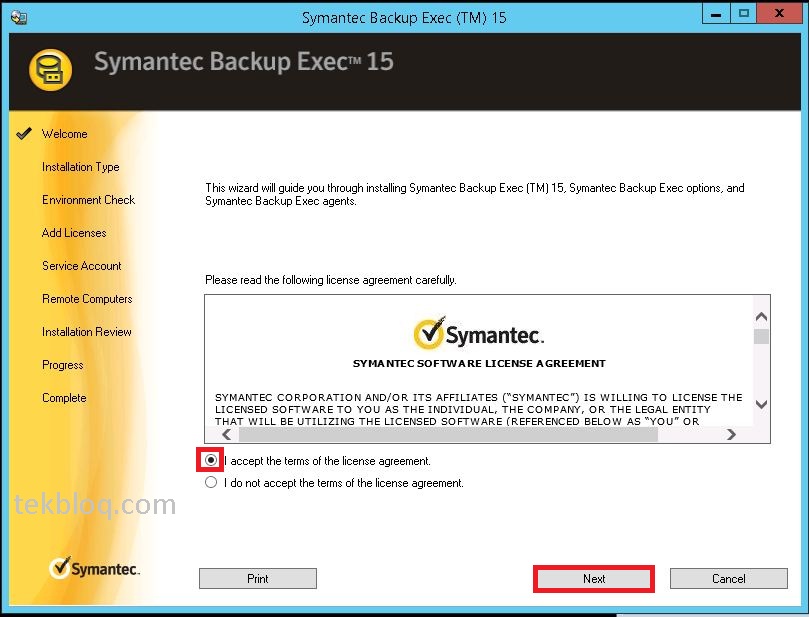The image size is (809, 617).
Task: Click the license scroll-up arrow
Action: pyautogui.click(x=761, y=316)
